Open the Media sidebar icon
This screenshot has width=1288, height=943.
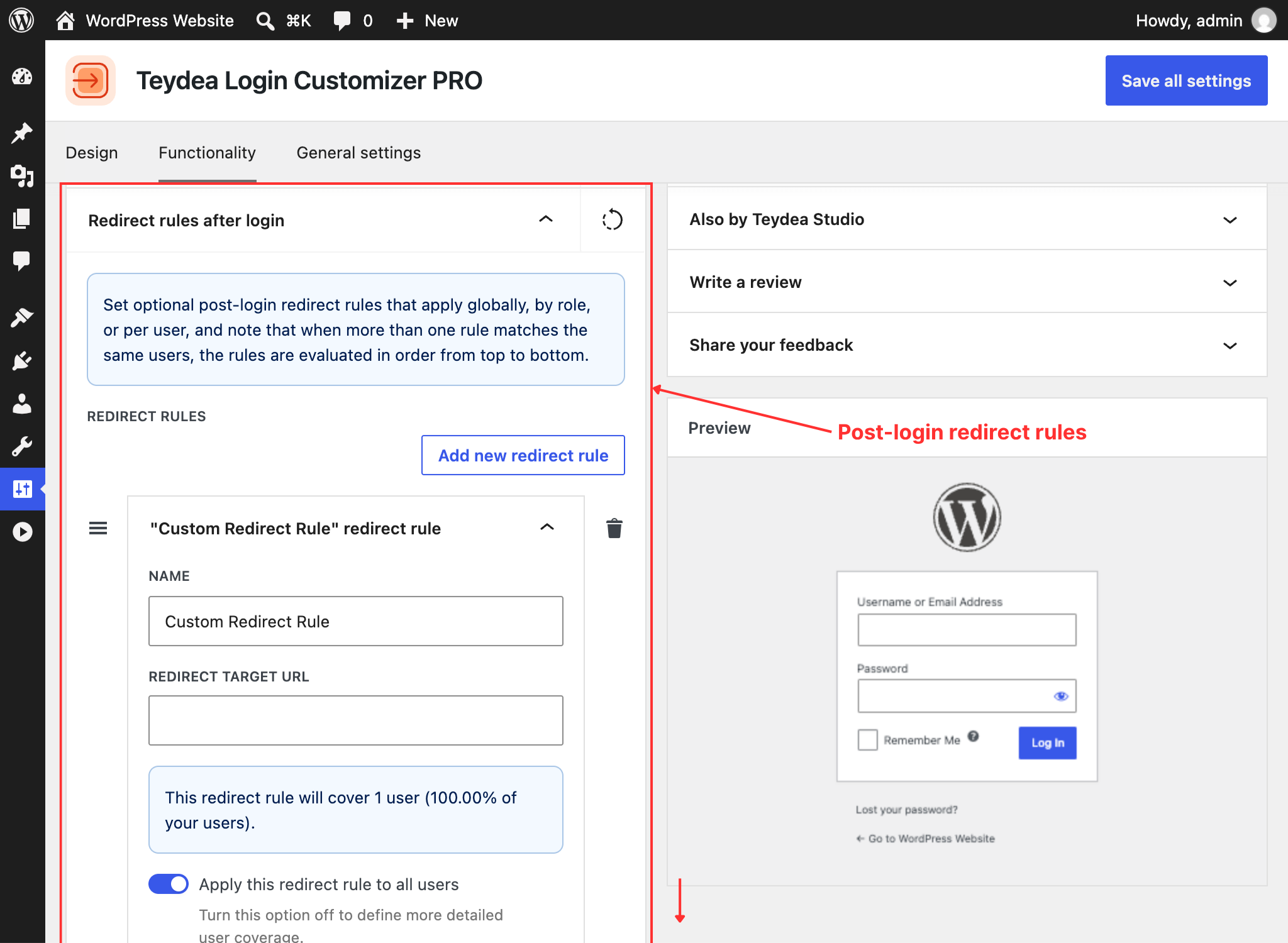click(x=22, y=176)
